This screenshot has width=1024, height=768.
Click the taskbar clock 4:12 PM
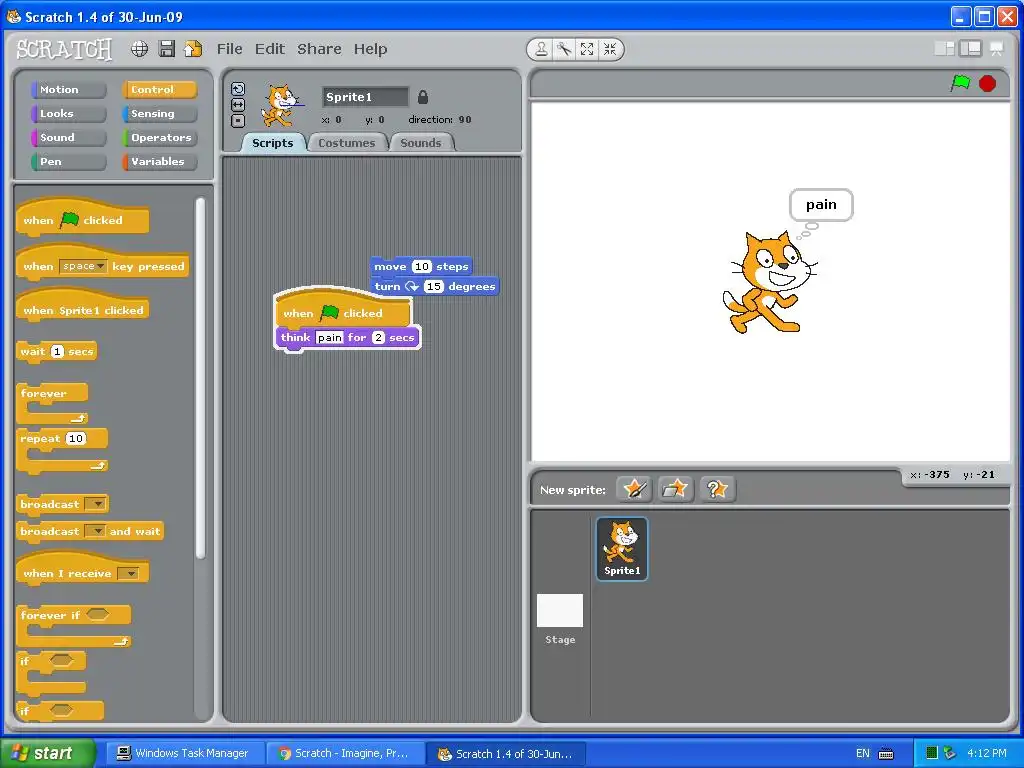coord(987,753)
